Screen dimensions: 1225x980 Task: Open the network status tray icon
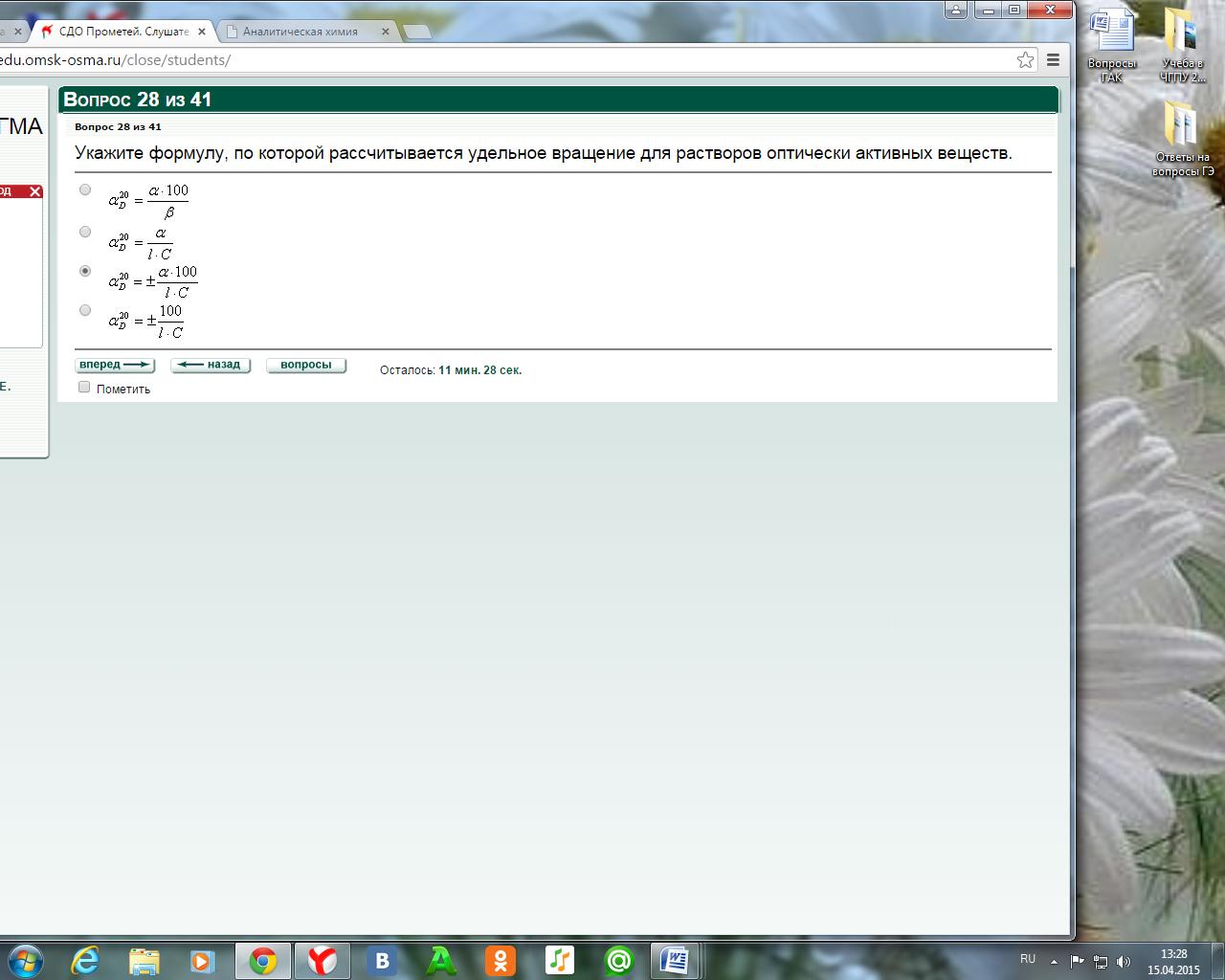(1101, 962)
